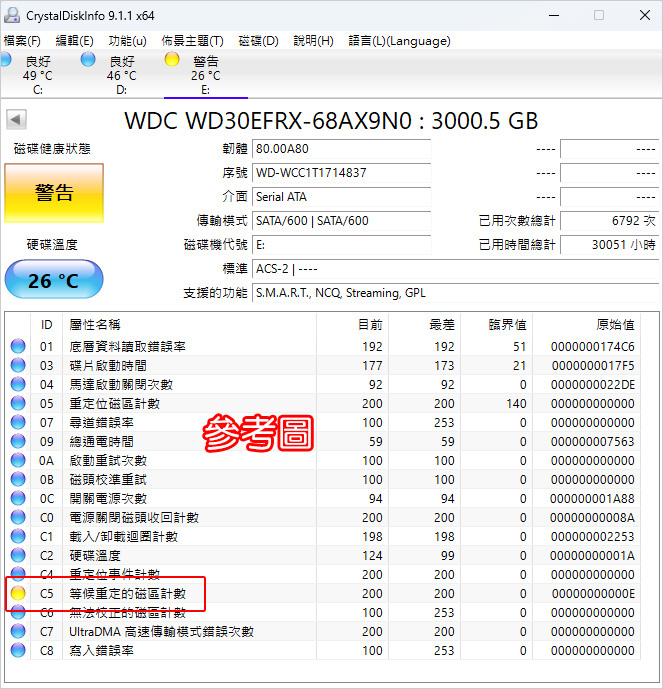Click status icon for attribute 05 重定位磁區計數
The height and width of the screenshot is (689, 663).
(18, 403)
